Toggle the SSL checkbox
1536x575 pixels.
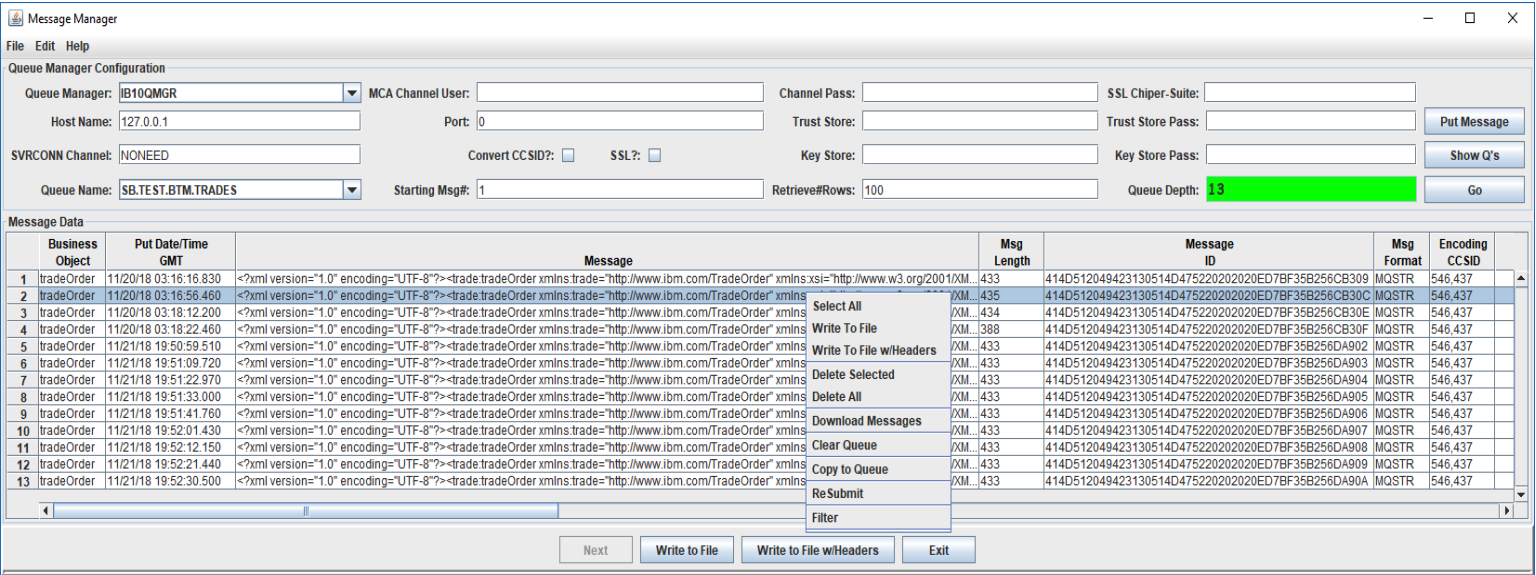click(656, 155)
